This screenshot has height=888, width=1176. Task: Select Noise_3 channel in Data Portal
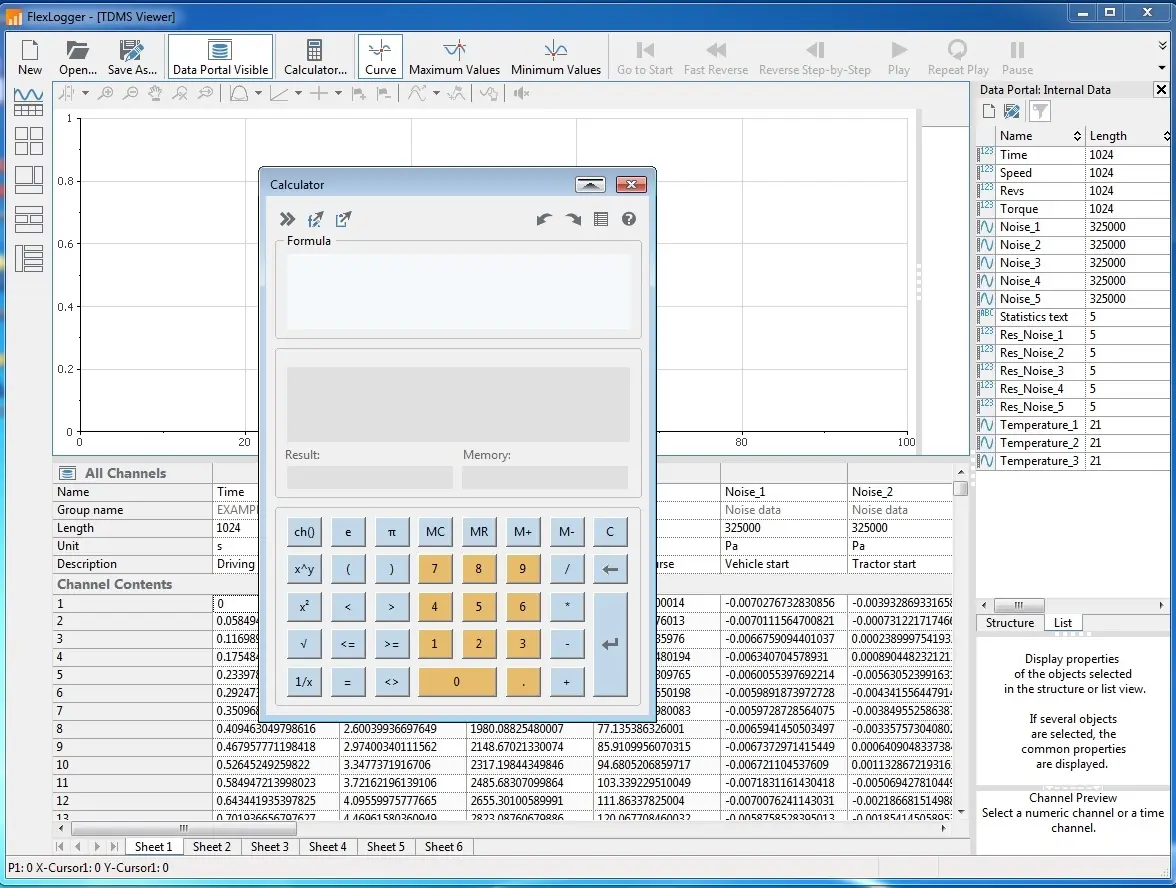(x=1074, y=262)
